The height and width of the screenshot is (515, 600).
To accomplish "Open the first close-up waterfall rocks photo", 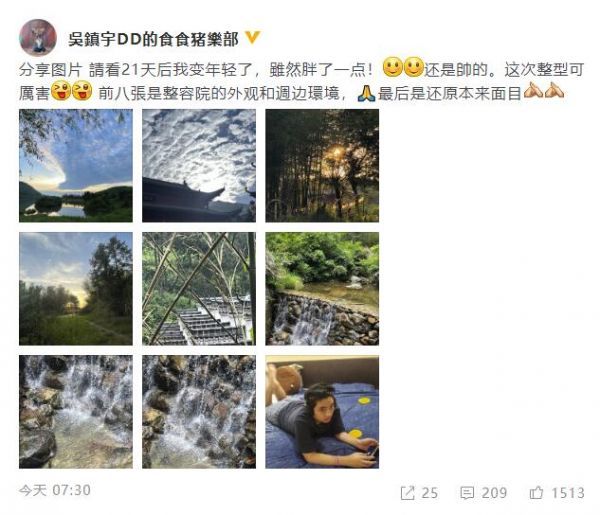I will [x=76, y=412].
